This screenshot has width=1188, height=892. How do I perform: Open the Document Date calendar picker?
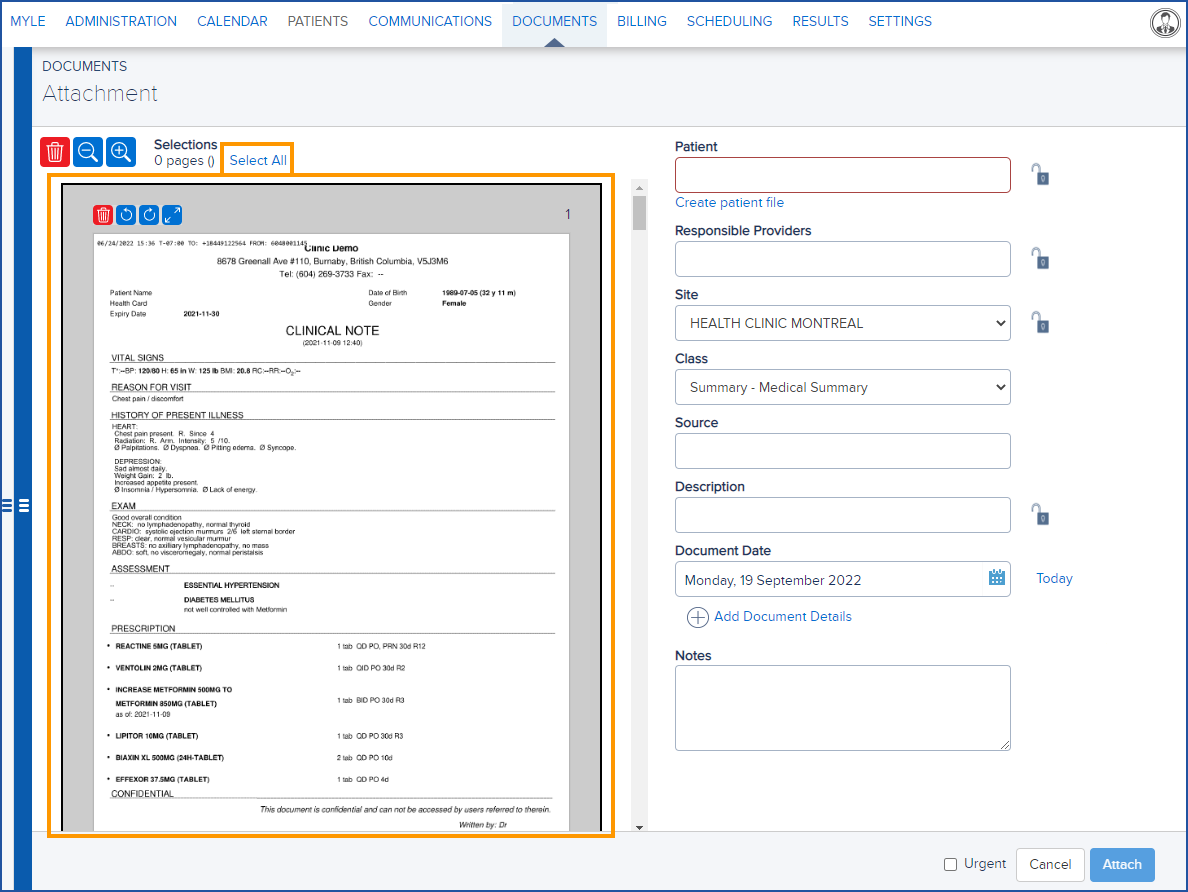pos(996,578)
